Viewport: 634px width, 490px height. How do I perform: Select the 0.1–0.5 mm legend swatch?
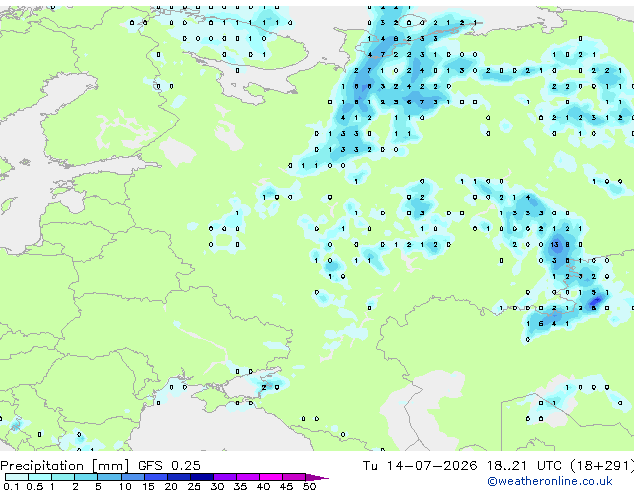(17, 477)
